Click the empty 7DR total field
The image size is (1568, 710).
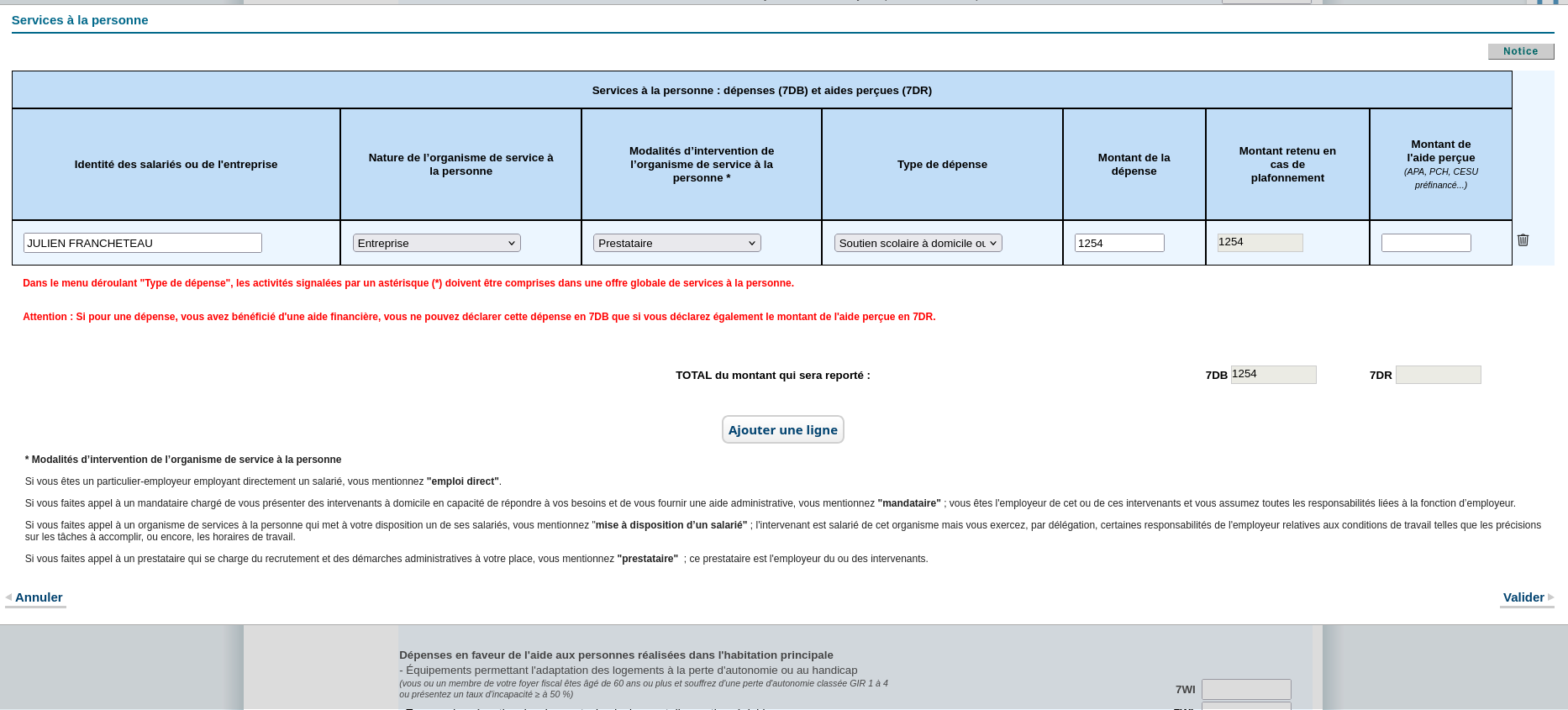pos(1438,375)
